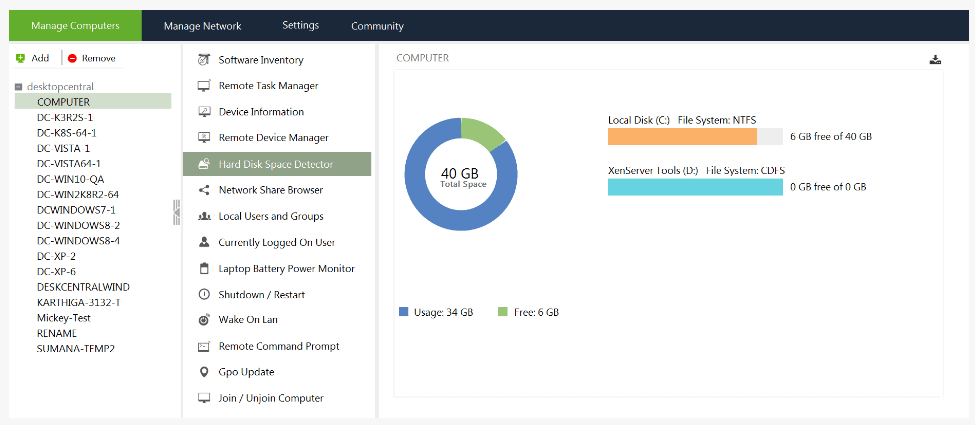Screen dimensions: 975x425
Task: Open the Settings tab
Action: [300, 26]
